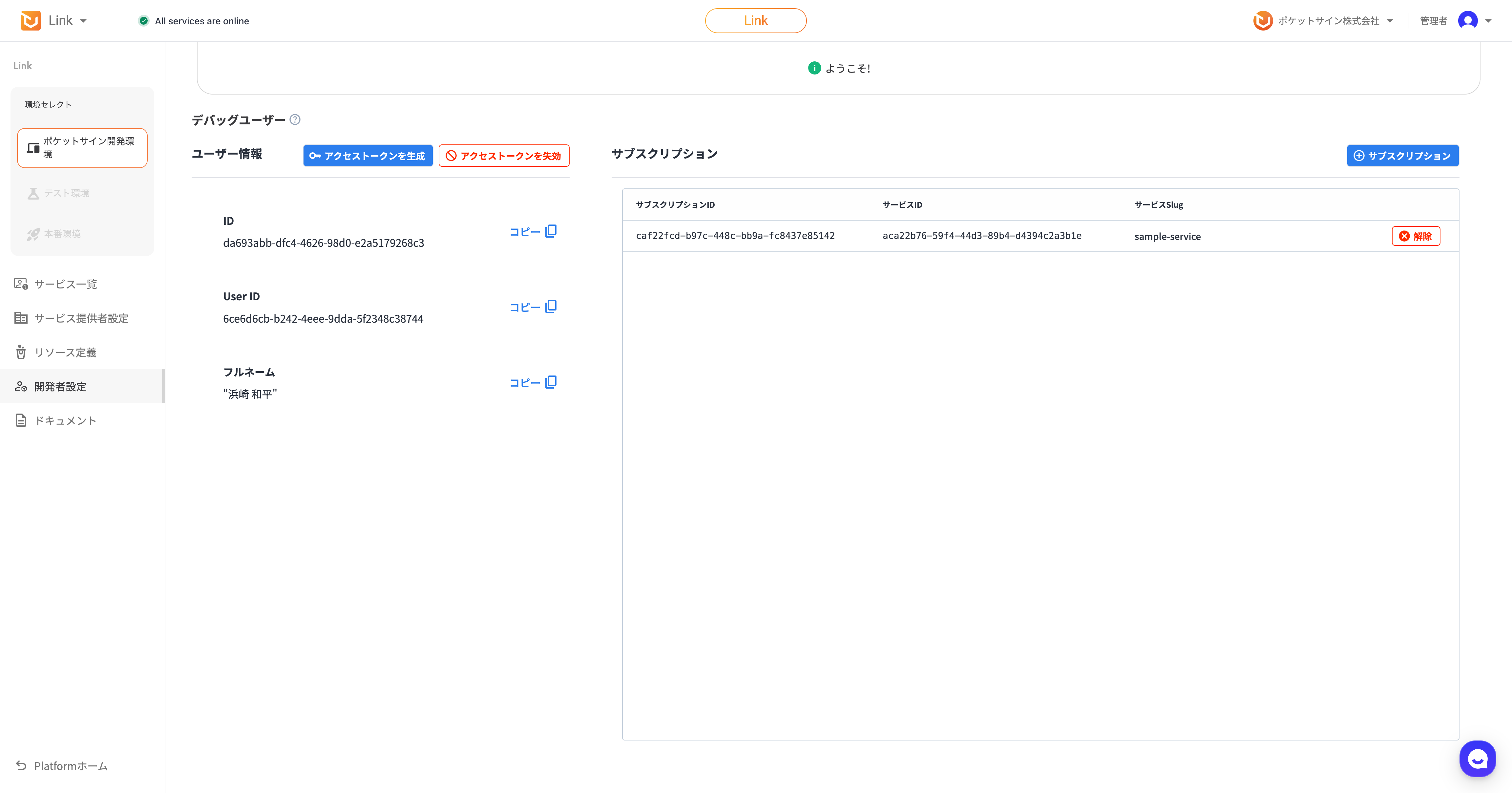Click アクセストークンを生成 button
The height and width of the screenshot is (793, 1512).
click(367, 156)
